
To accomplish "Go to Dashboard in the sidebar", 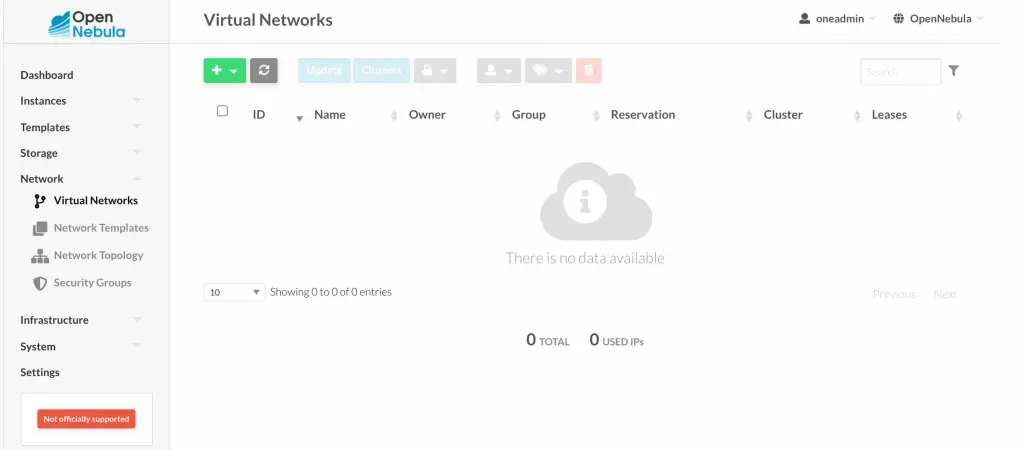I will (46, 75).
